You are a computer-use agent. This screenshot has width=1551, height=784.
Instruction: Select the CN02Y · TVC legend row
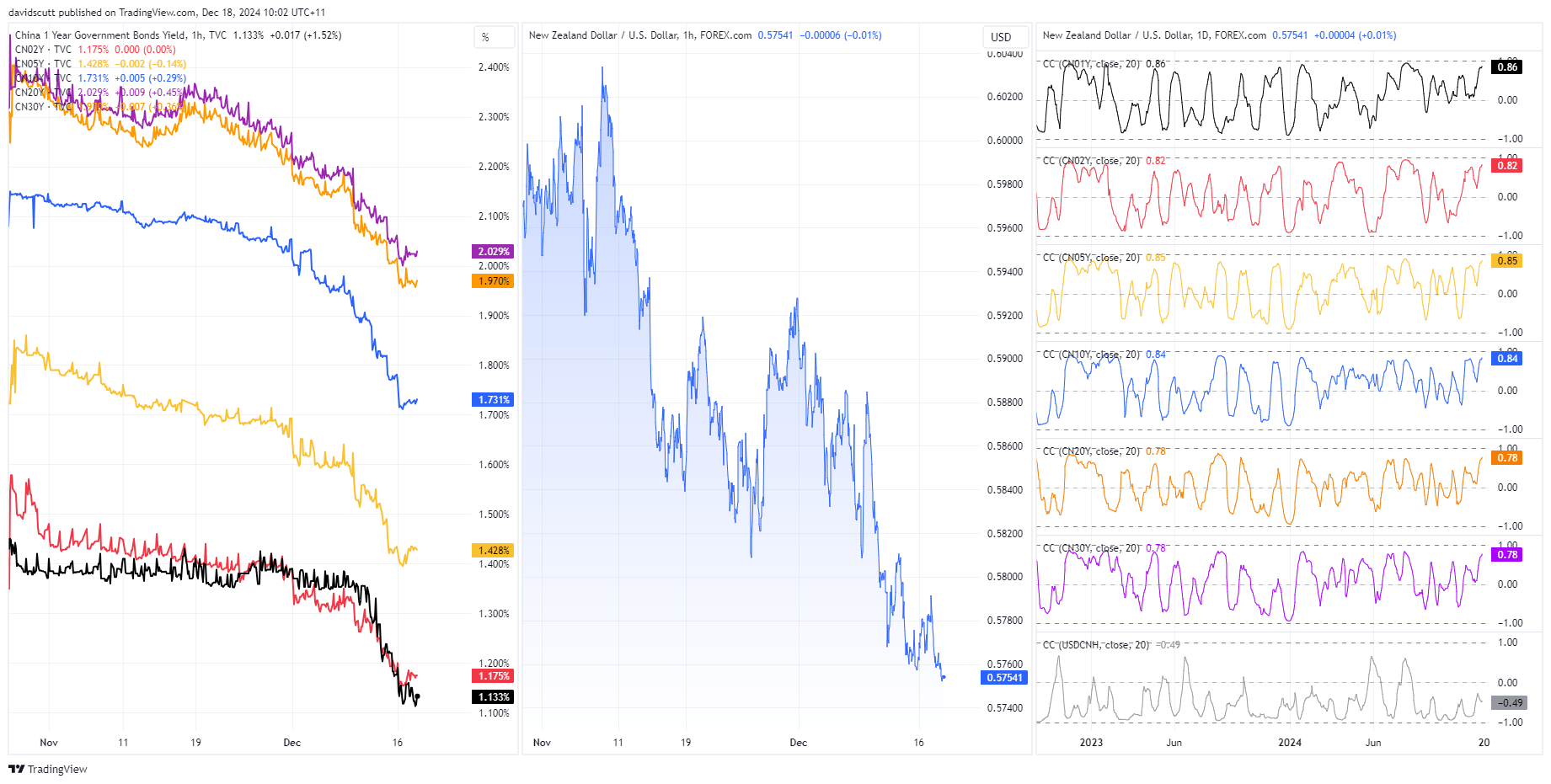point(95,50)
